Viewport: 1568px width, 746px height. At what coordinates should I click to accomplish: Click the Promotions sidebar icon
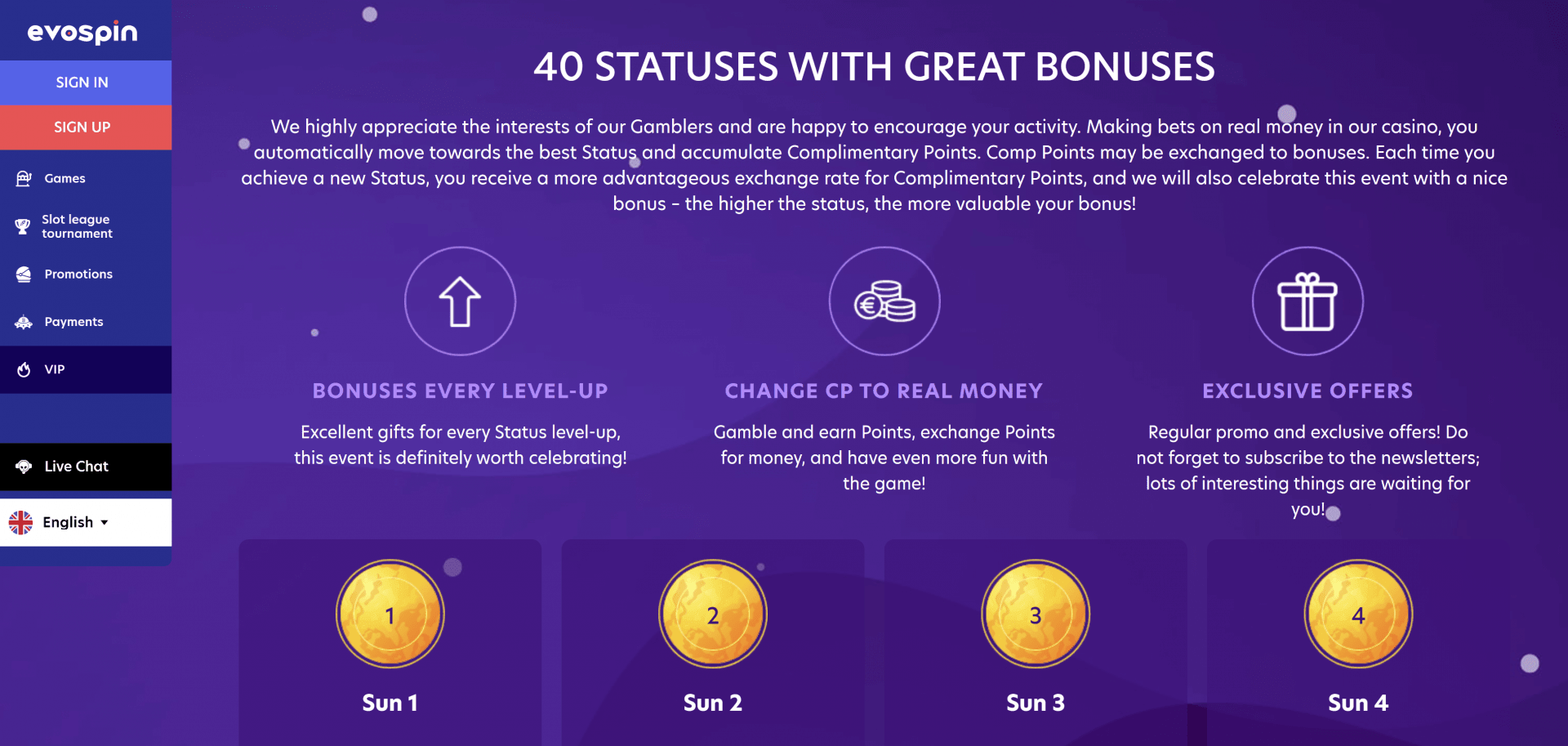click(24, 275)
